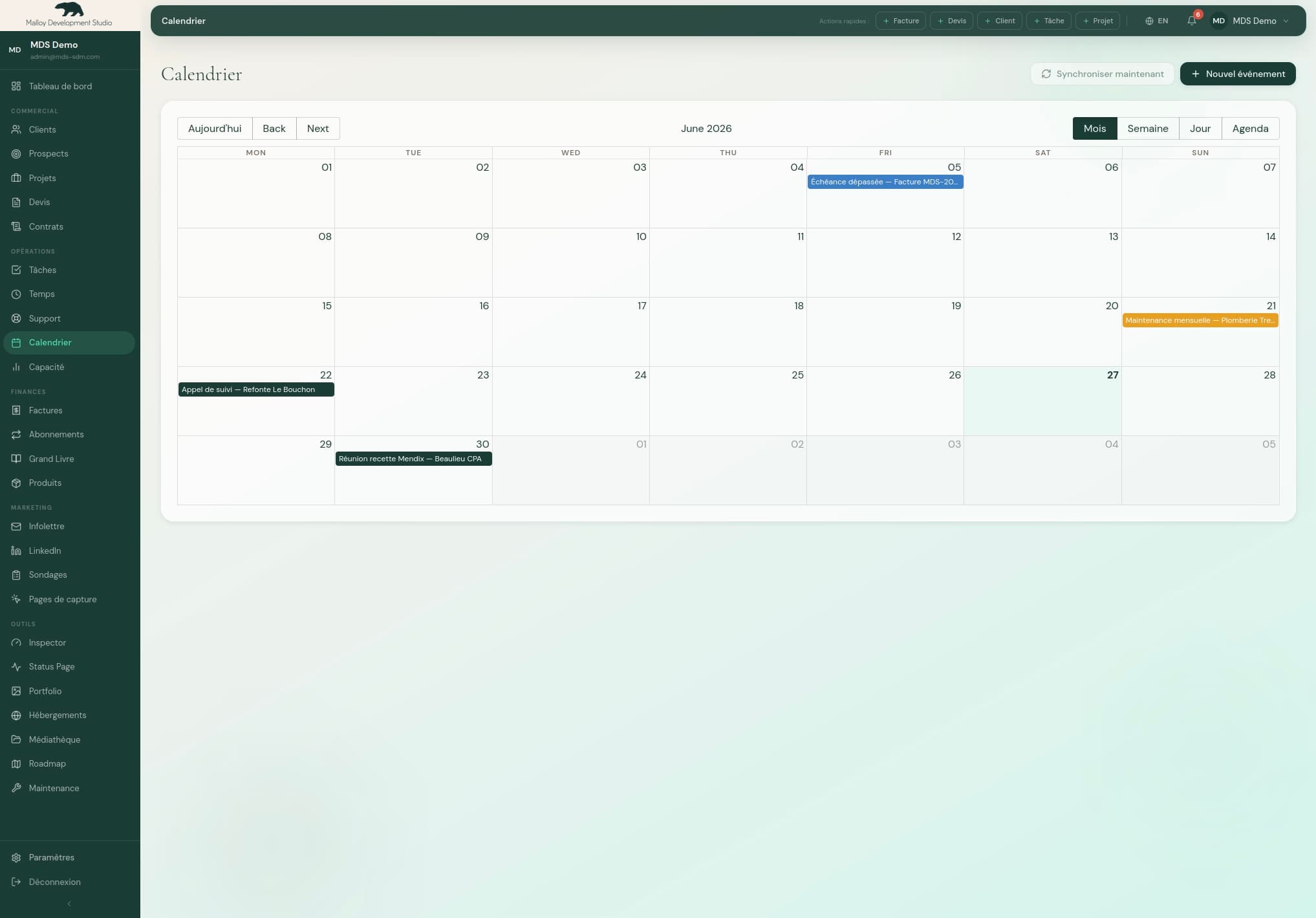Click the Tableau de bord grid icon
The width and height of the screenshot is (1316, 918).
click(16, 86)
